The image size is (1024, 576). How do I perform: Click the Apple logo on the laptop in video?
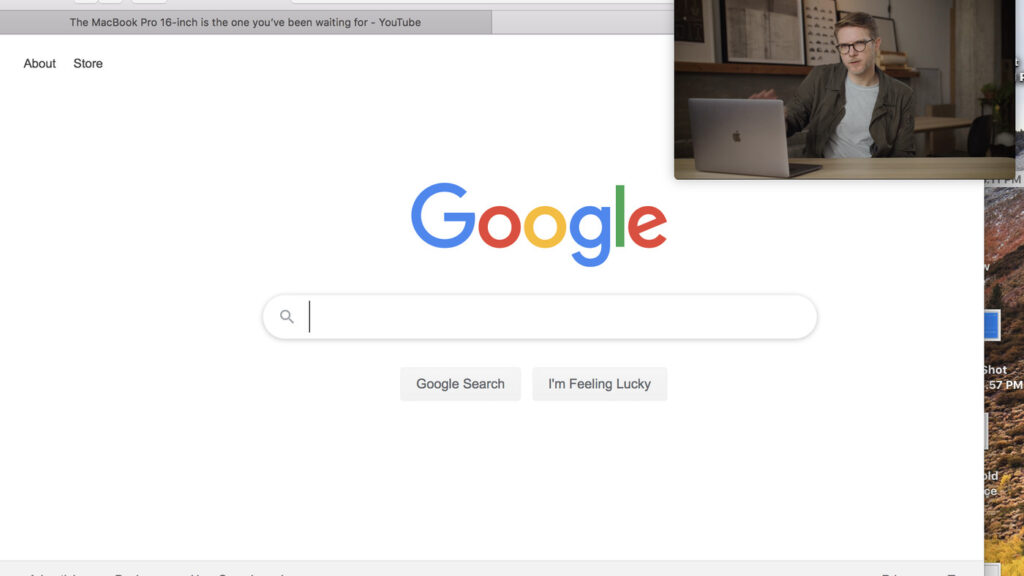[x=737, y=136]
